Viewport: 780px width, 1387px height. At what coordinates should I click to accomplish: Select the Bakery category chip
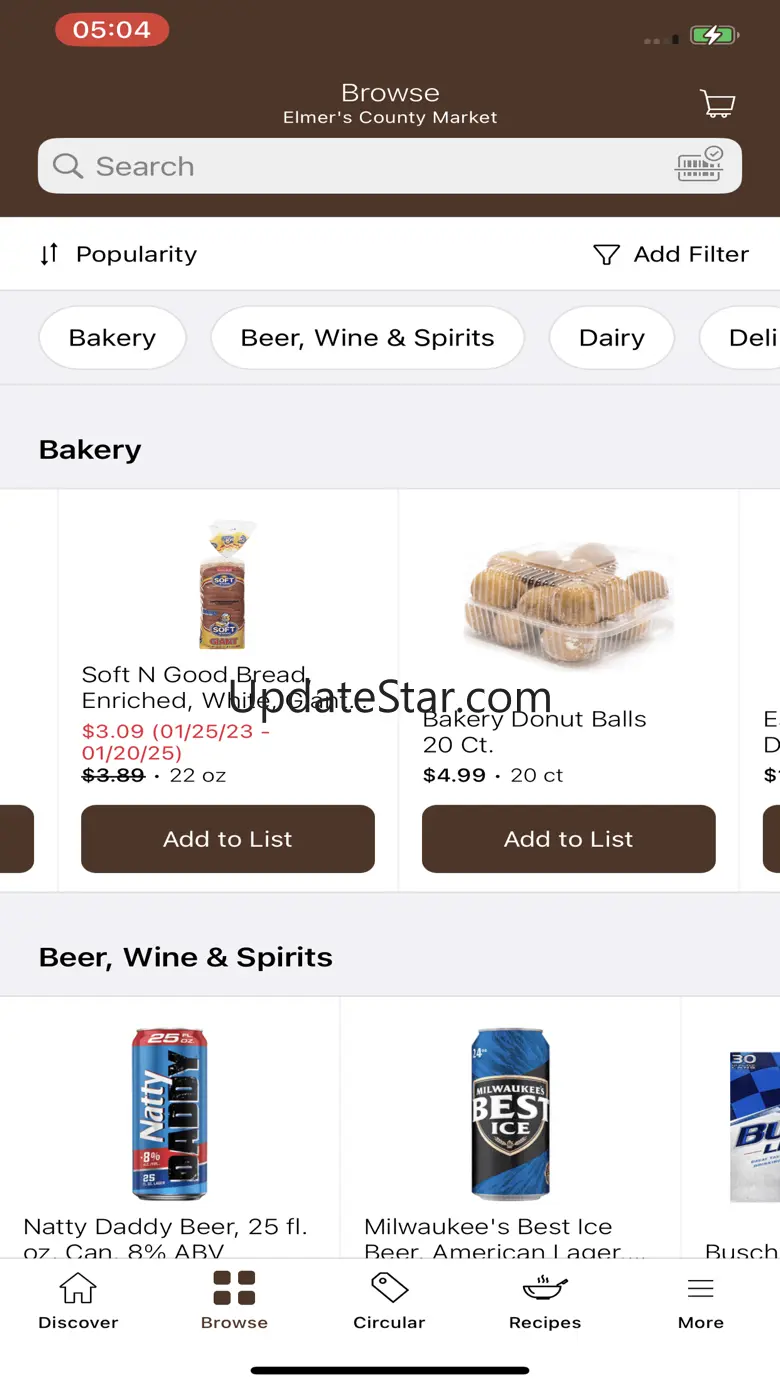coord(112,338)
